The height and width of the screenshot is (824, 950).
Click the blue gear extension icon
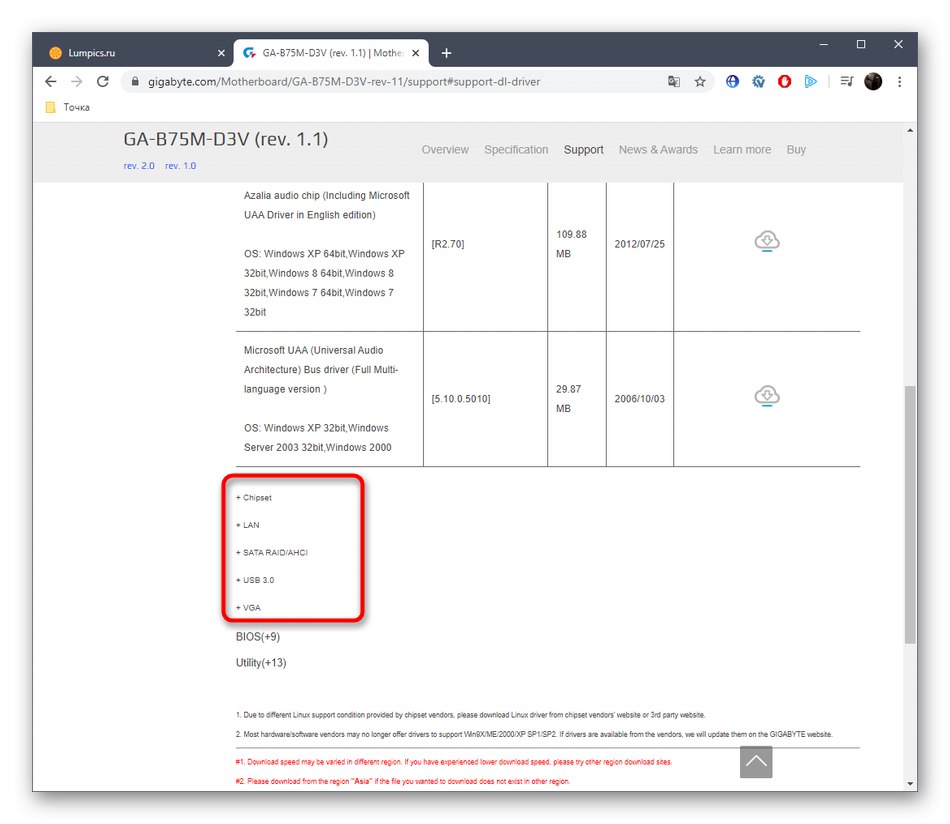pyautogui.click(x=758, y=81)
